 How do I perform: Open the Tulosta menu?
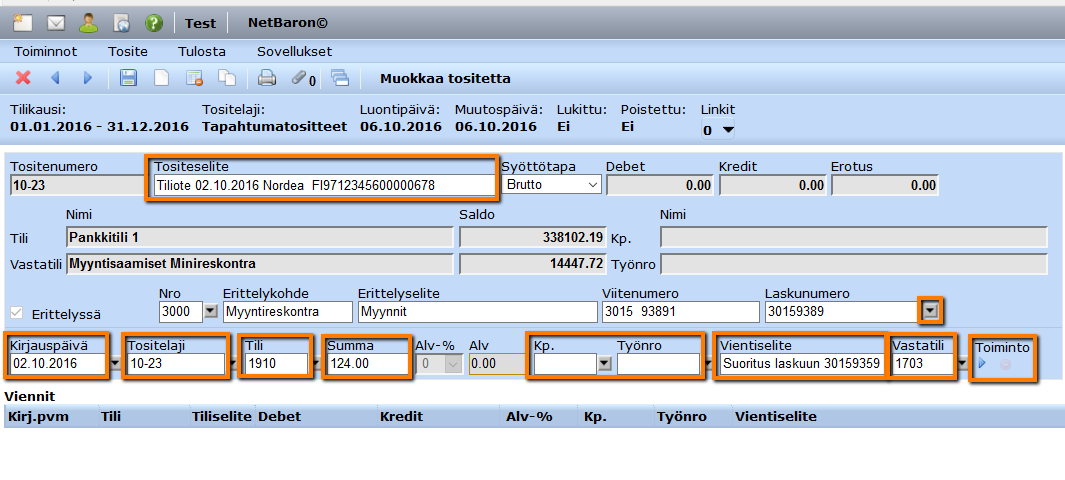[202, 51]
